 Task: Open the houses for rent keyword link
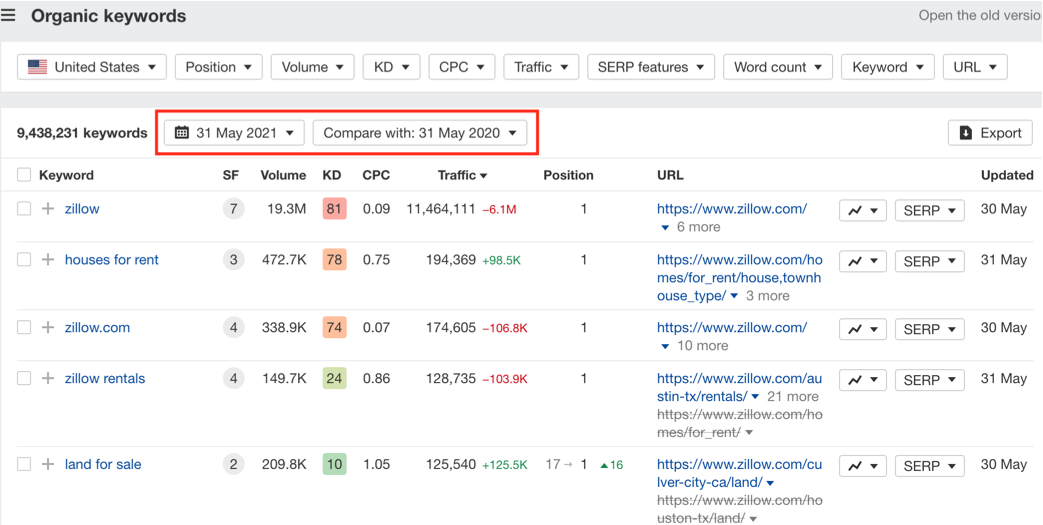click(x=112, y=260)
